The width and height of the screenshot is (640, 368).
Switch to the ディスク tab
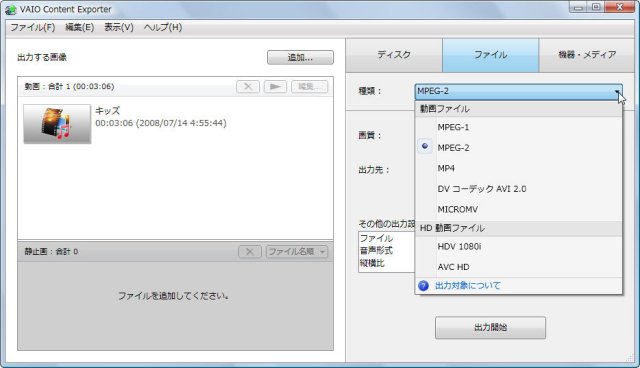click(x=394, y=55)
